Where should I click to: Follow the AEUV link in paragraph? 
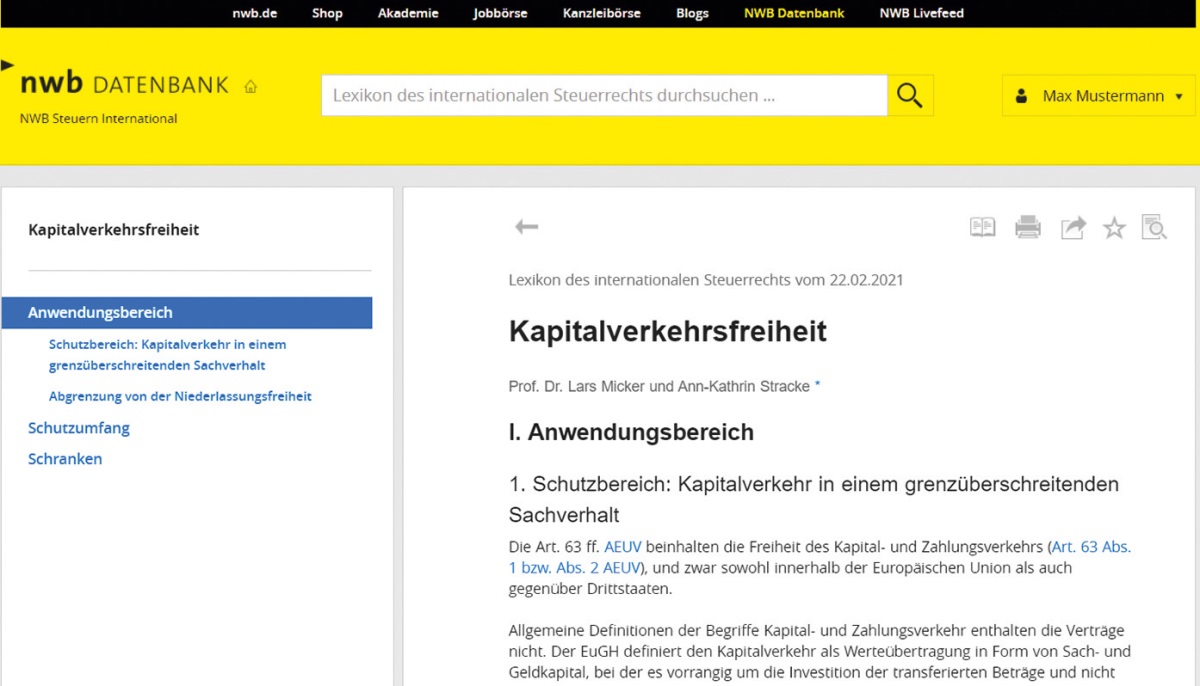point(622,547)
